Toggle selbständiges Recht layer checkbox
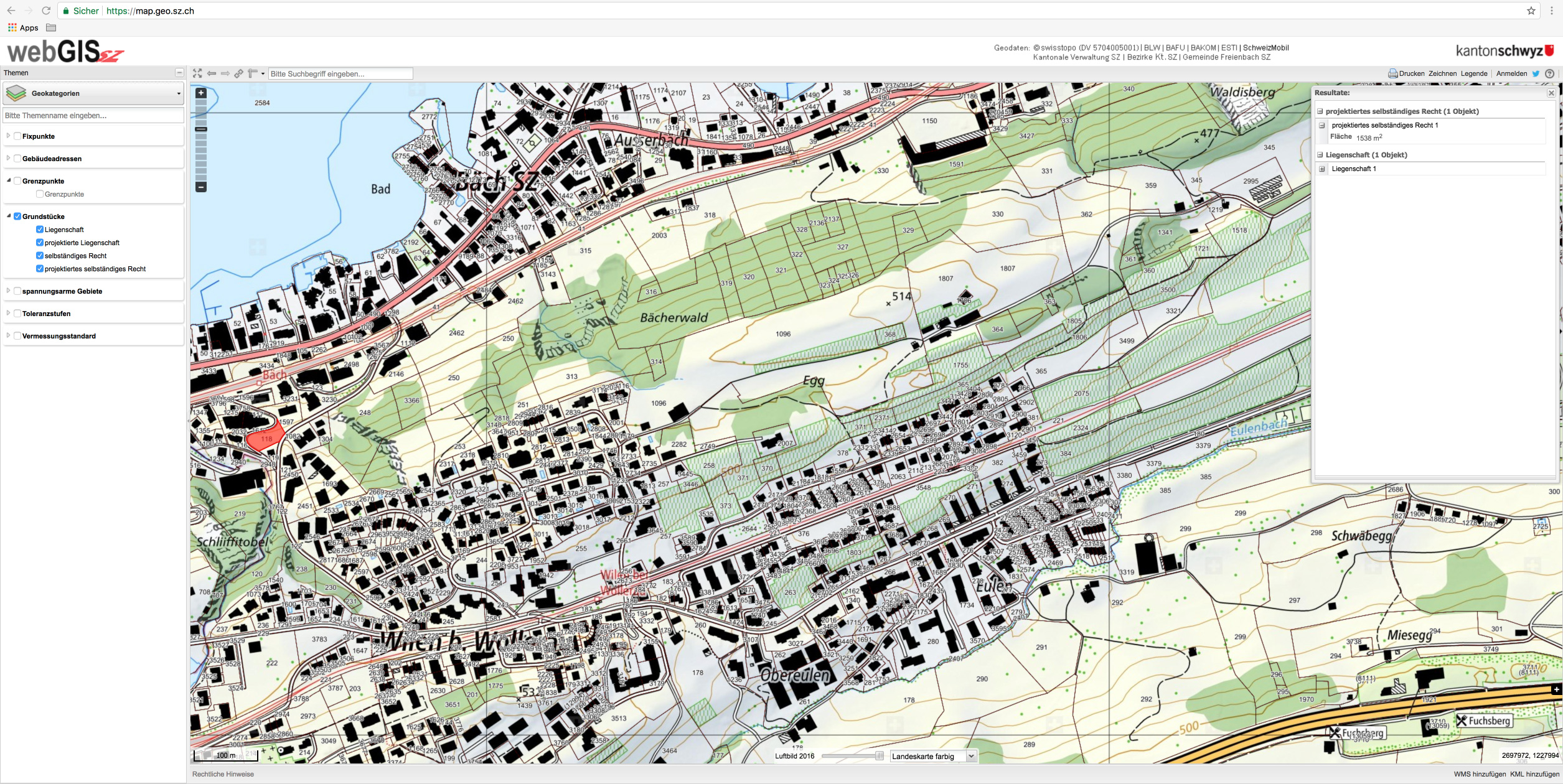The image size is (1563, 784). click(x=40, y=256)
